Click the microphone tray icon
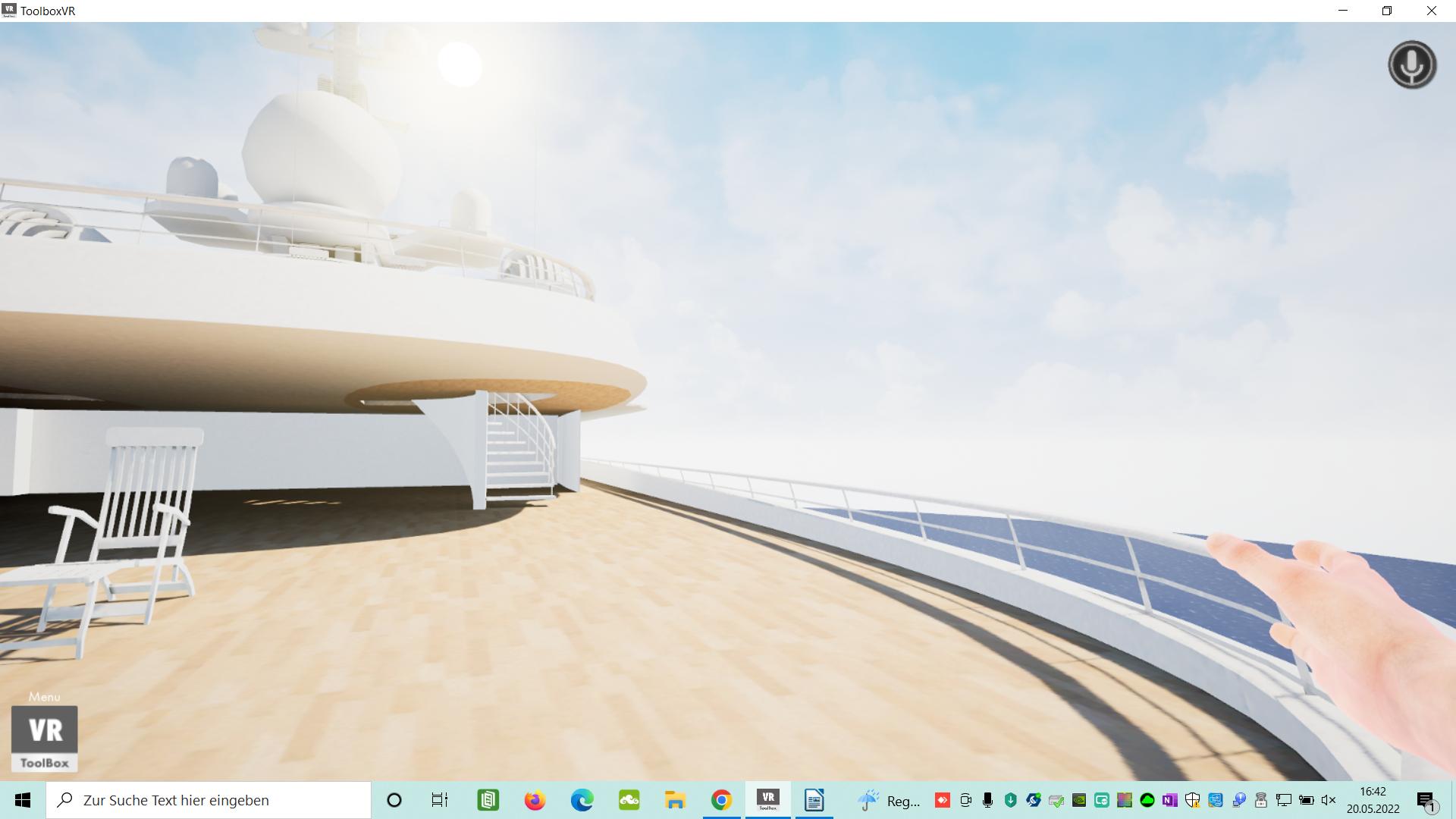 (987, 800)
